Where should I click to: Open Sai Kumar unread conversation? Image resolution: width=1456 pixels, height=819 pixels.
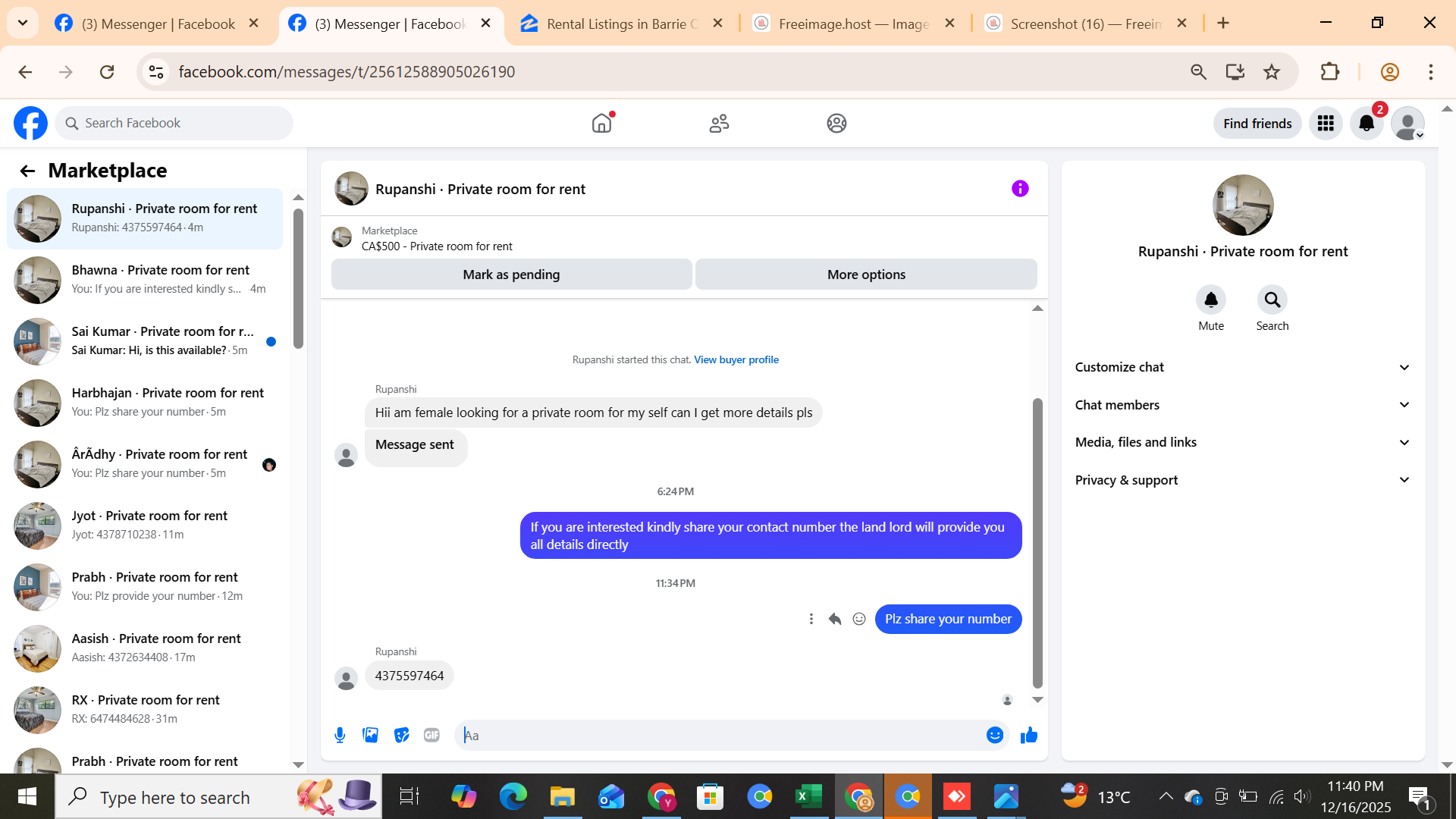[x=145, y=341]
